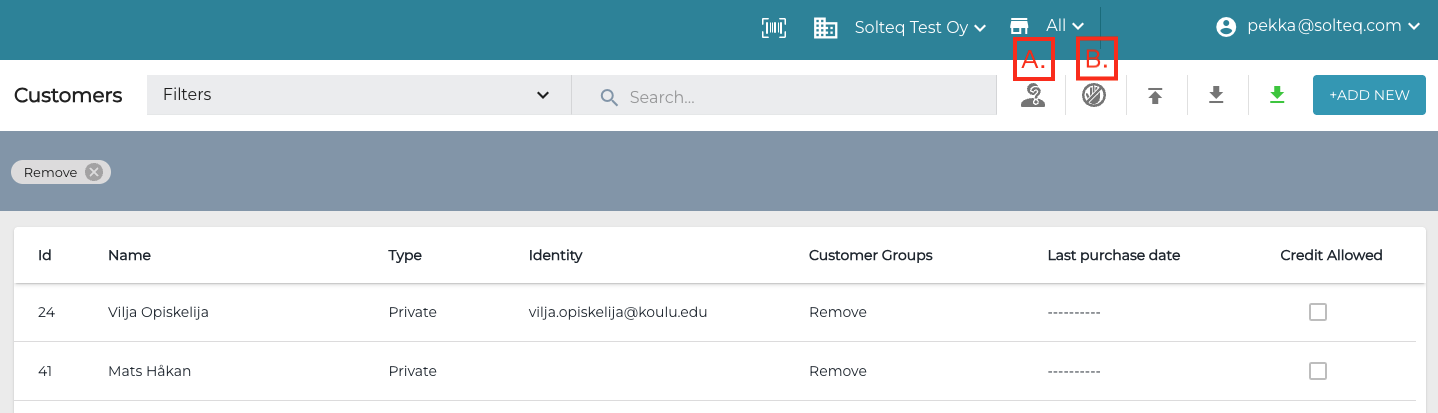Screen dimensions: 1438x413
Task: Click the green download arrow icon
Action: point(1276,95)
